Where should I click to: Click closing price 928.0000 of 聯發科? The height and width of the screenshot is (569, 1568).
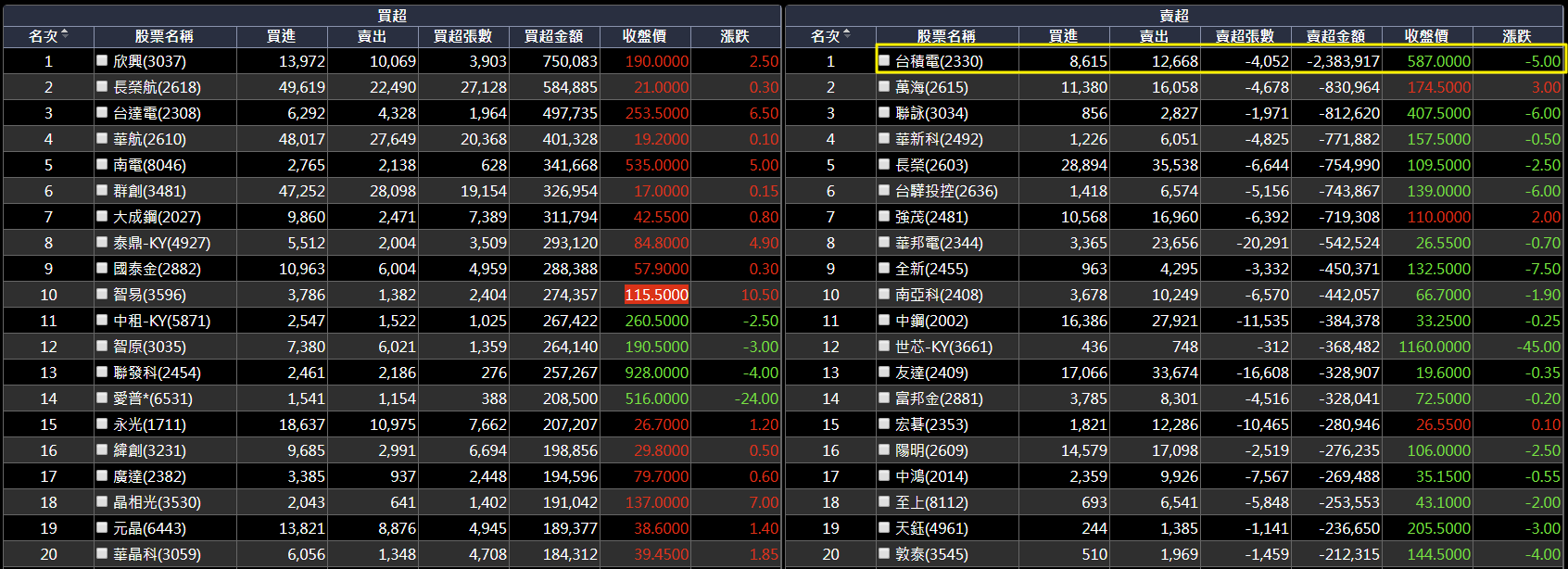[x=657, y=373]
